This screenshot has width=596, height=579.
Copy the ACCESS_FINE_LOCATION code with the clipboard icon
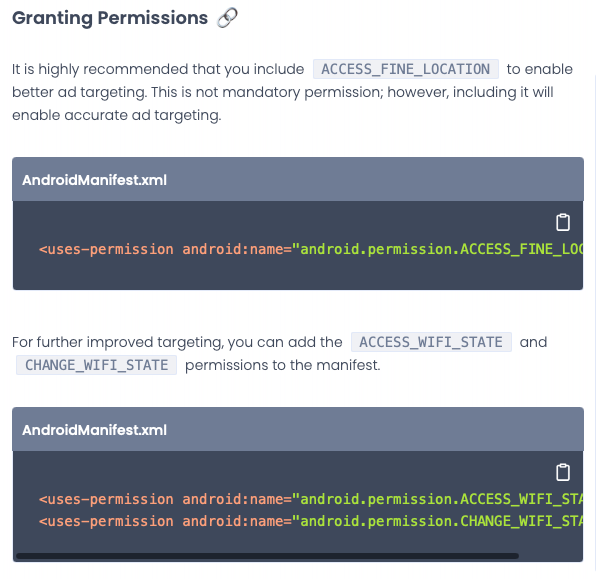pyautogui.click(x=563, y=222)
